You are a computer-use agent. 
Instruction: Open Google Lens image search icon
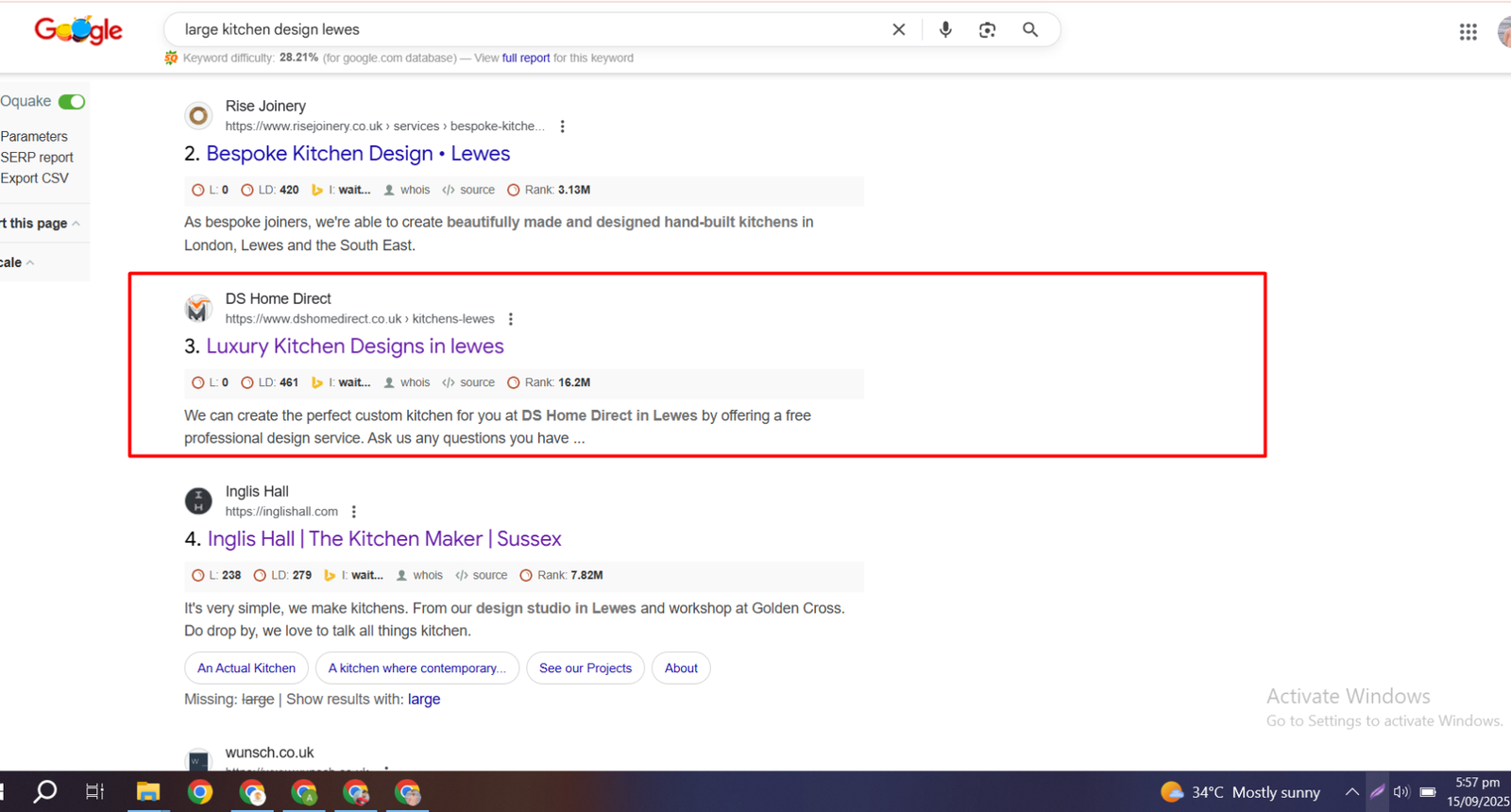point(987,29)
